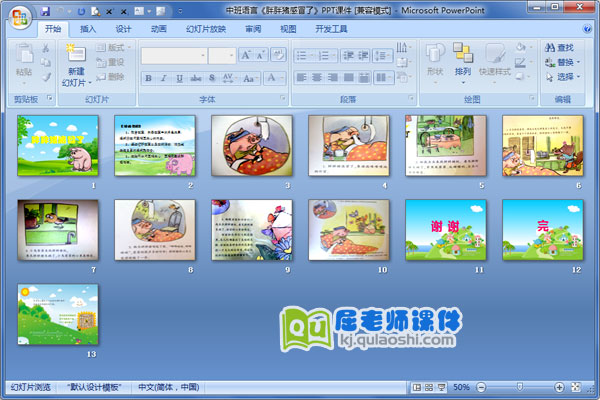This screenshot has height=400, width=600.
Task: Switch to the 动画 ribbon tab
Action: (158, 29)
